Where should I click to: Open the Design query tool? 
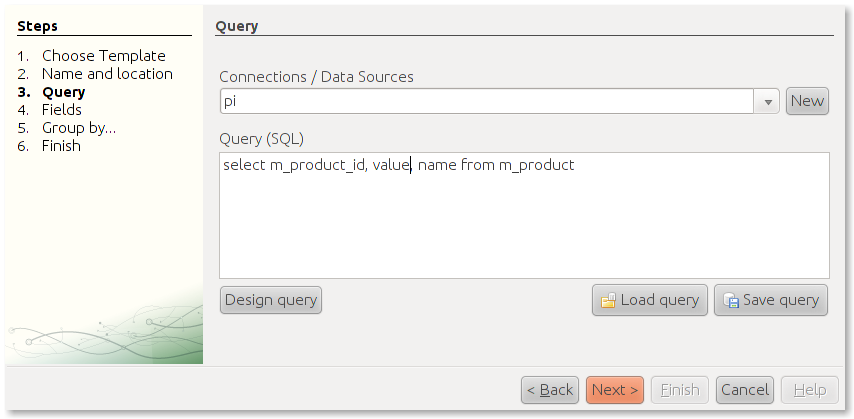pyautogui.click(x=270, y=300)
